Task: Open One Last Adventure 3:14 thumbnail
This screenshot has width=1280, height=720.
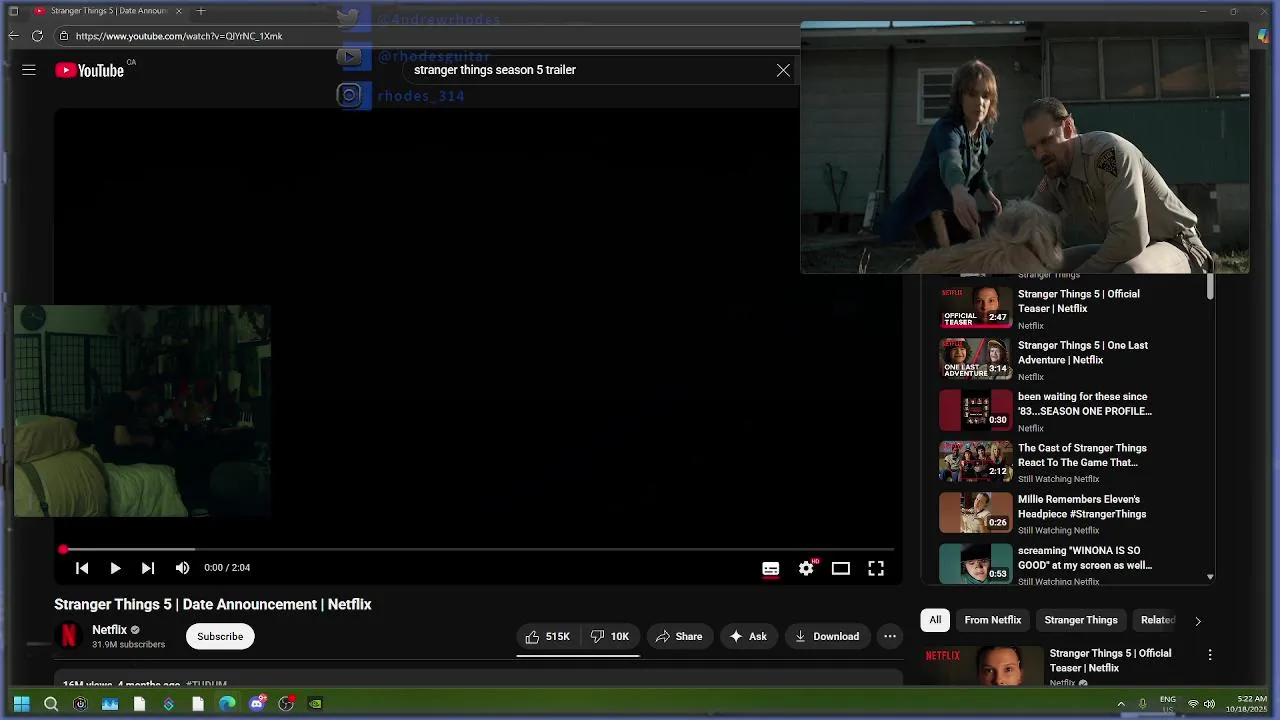Action: [976, 359]
